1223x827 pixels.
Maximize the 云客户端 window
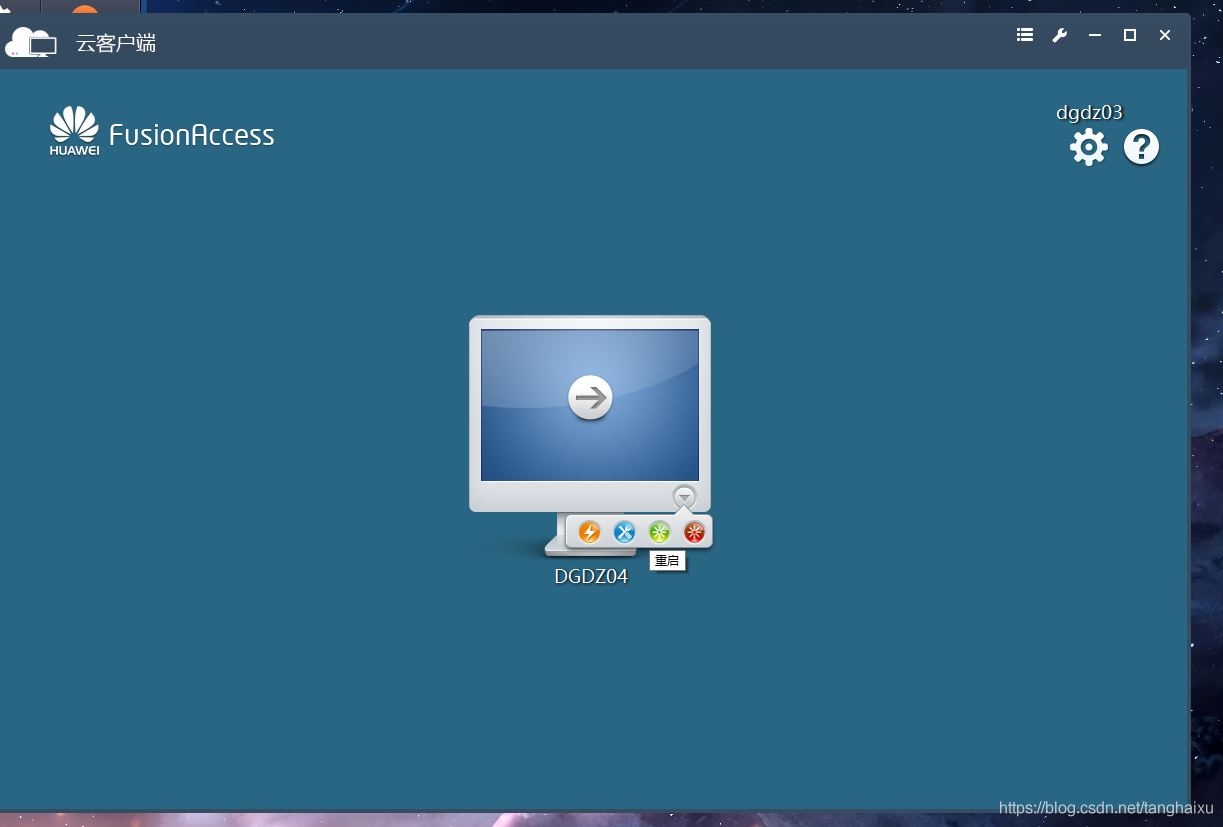[1130, 35]
